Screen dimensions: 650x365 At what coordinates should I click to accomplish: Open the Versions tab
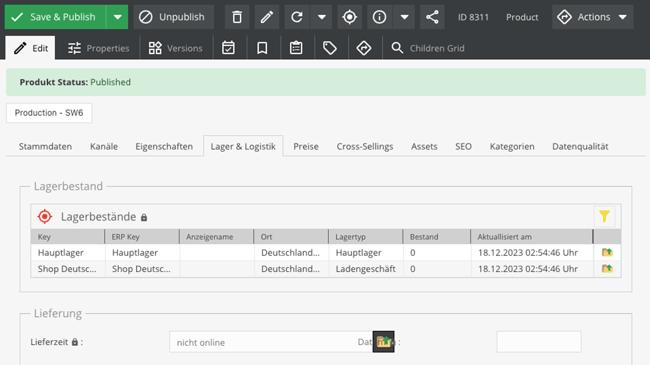pyautogui.click(x=175, y=48)
